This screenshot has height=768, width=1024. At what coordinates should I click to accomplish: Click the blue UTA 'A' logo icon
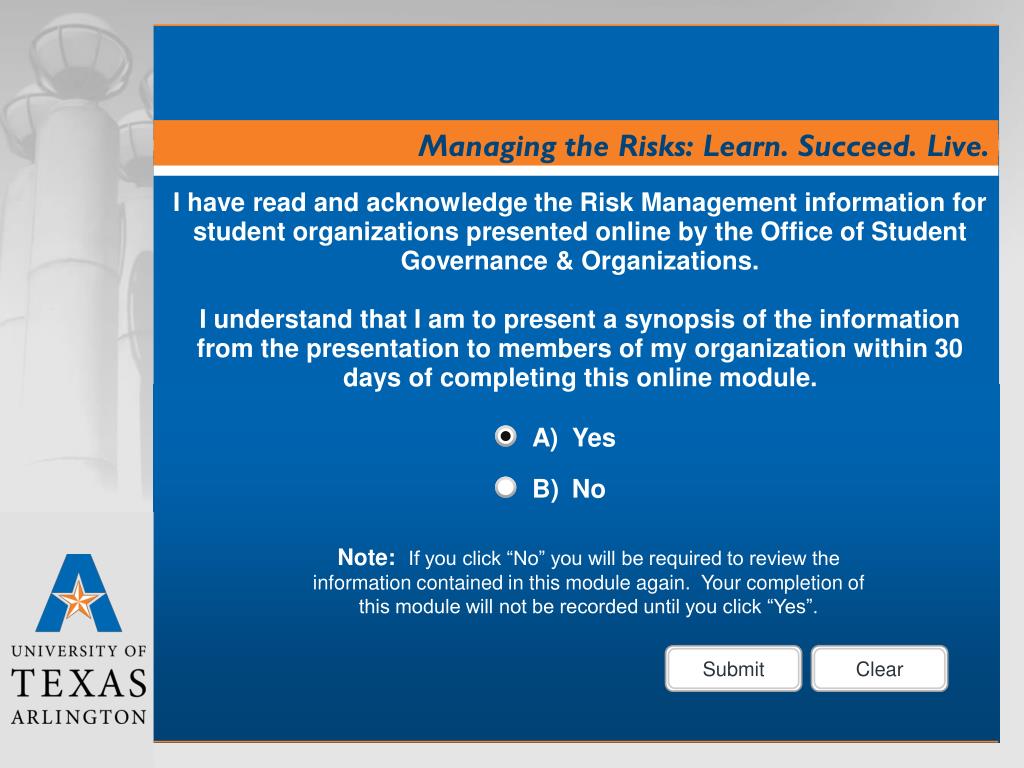point(78,593)
